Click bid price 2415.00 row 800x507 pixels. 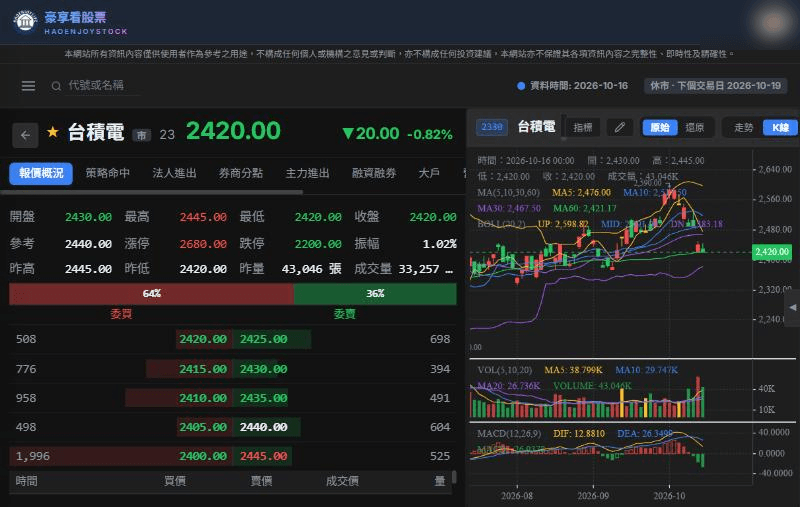[x=203, y=369]
